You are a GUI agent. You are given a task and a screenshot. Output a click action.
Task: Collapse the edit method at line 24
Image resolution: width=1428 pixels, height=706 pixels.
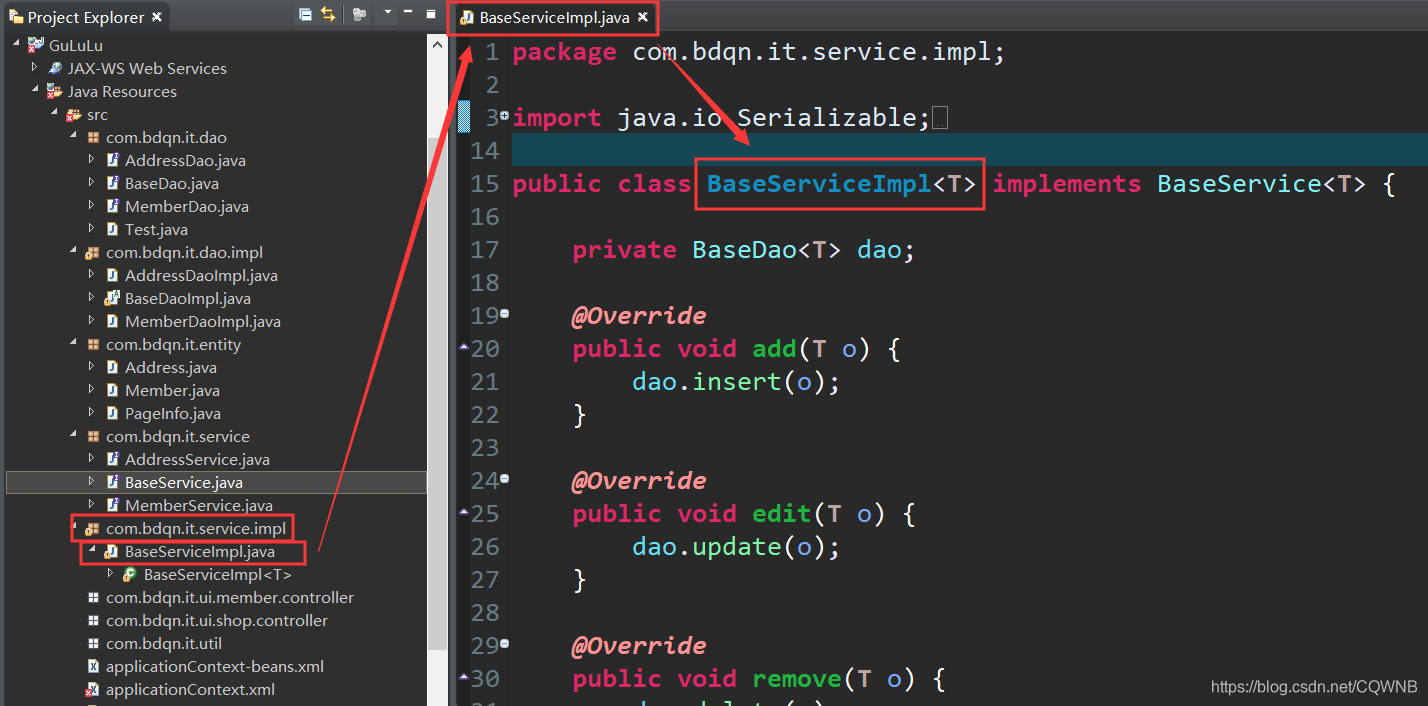[x=504, y=479]
